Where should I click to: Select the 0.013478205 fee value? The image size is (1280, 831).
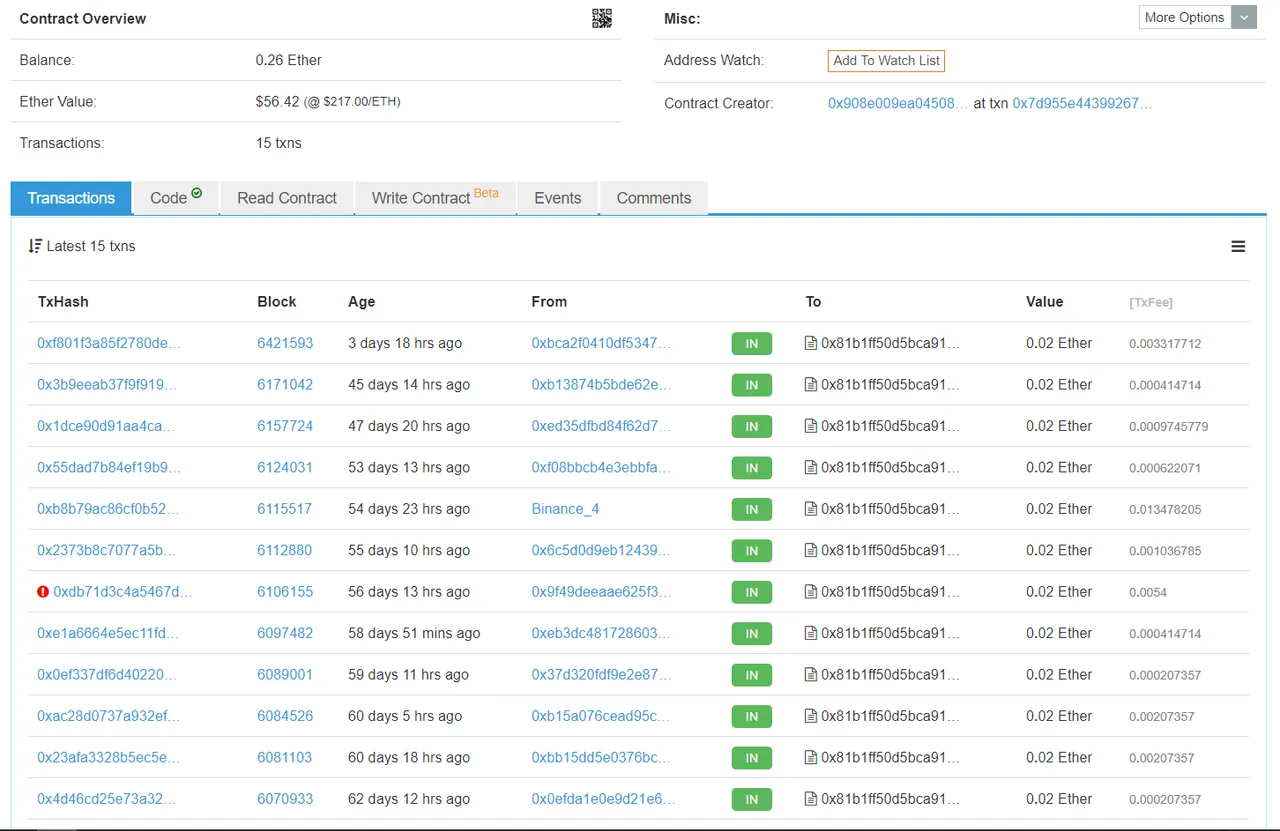[x=1165, y=510]
